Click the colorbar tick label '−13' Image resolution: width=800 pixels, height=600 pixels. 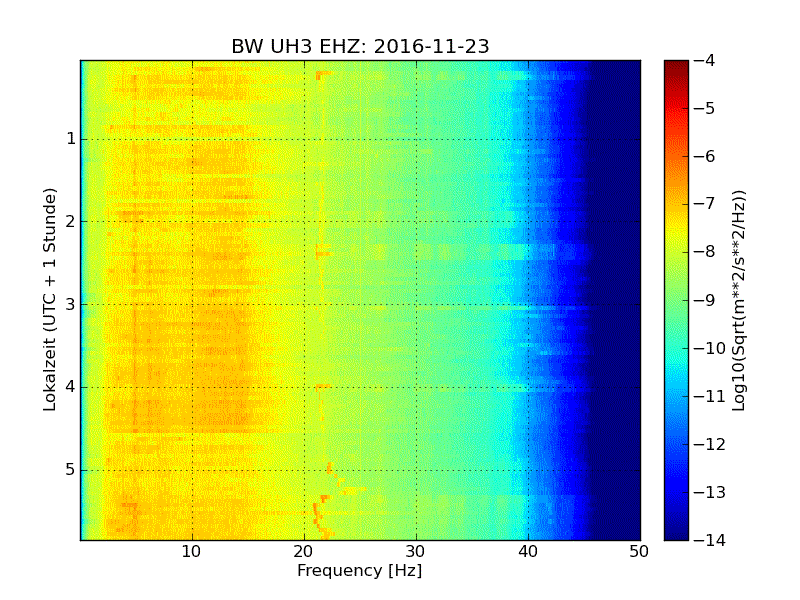(x=710, y=492)
